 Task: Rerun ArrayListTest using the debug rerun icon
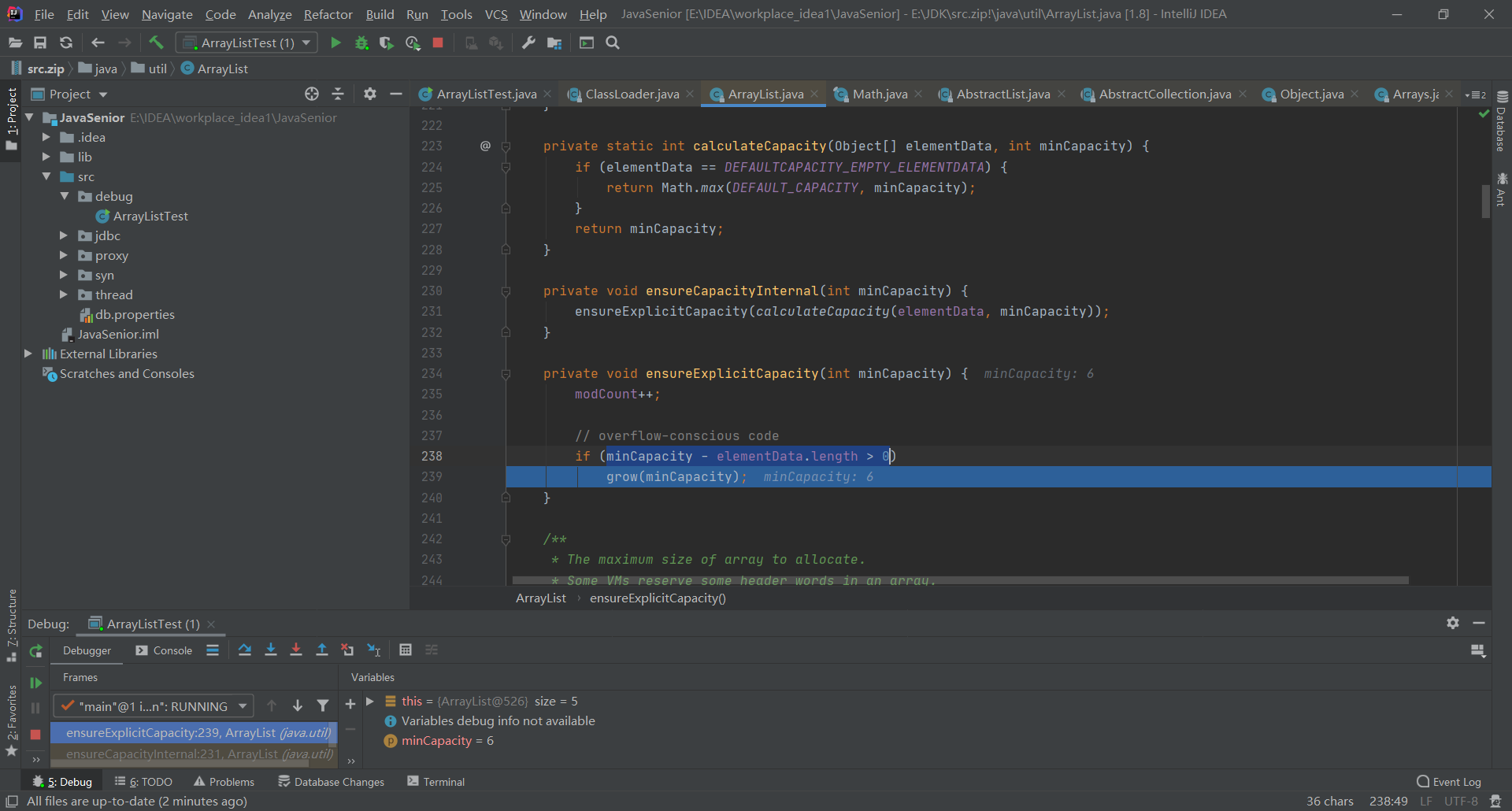[35, 651]
